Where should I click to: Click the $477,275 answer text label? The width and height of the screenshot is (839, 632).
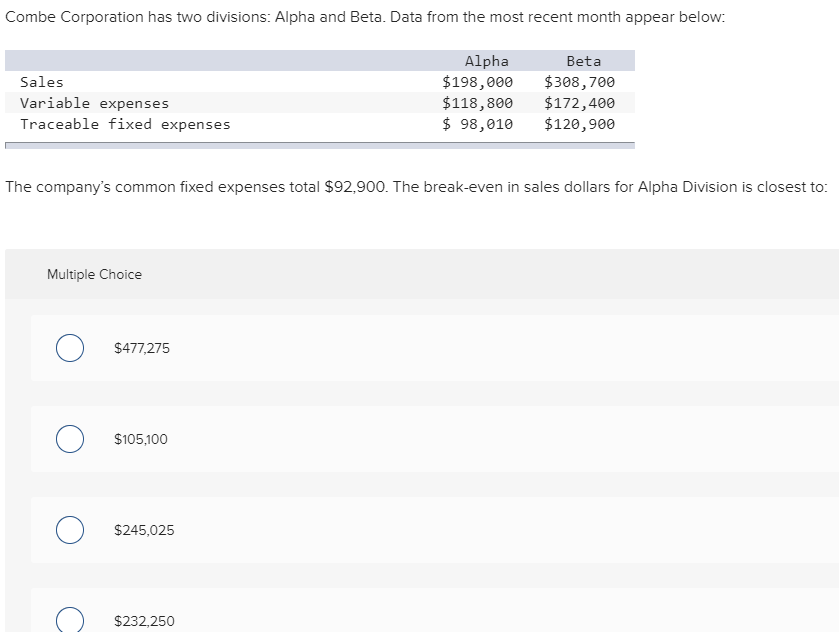140,348
